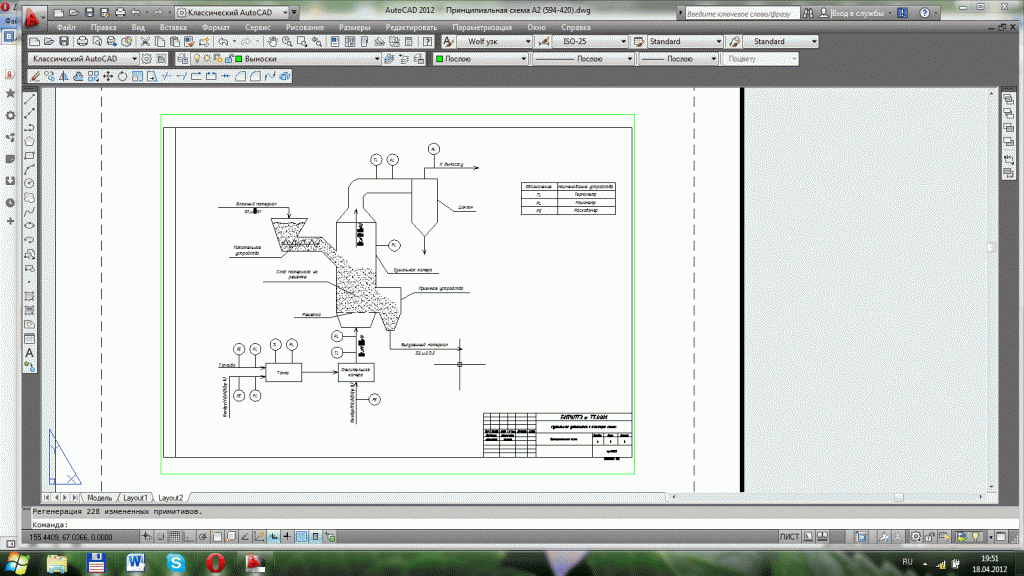This screenshot has width=1024, height=576.
Task: Select the Polygon drawing tool
Action: click(x=29, y=141)
